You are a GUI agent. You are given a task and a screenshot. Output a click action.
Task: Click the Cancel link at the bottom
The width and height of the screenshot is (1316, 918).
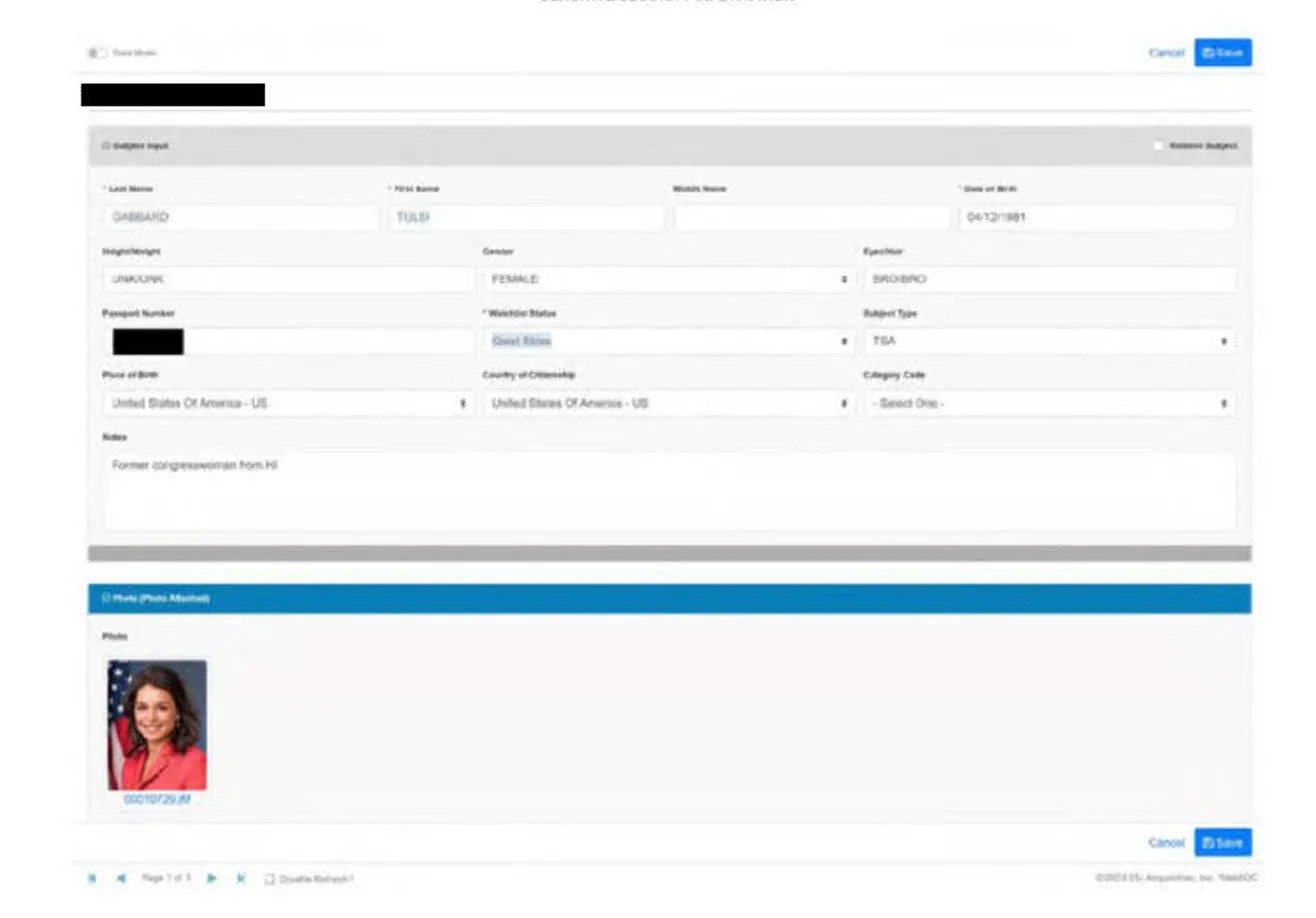point(1166,843)
